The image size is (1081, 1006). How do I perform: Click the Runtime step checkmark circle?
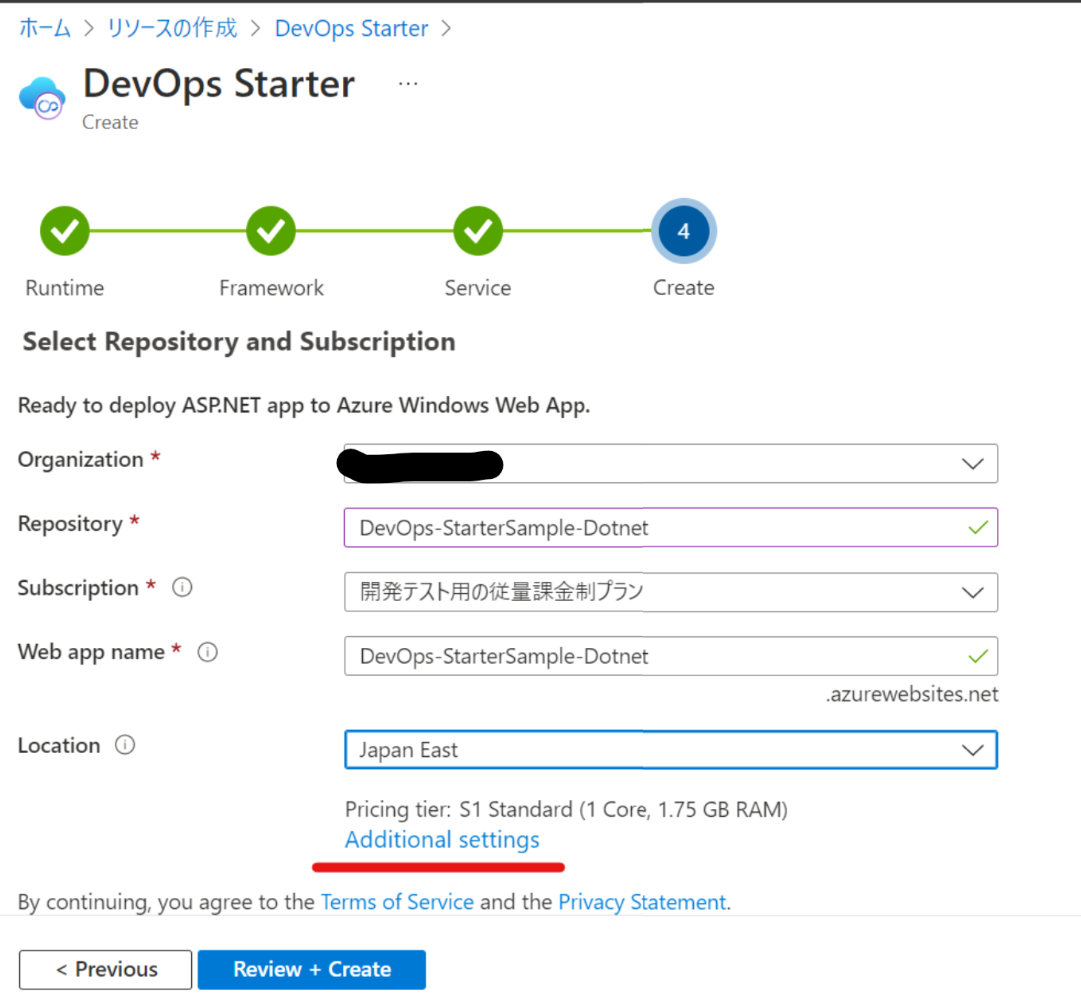(x=65, y=231)
